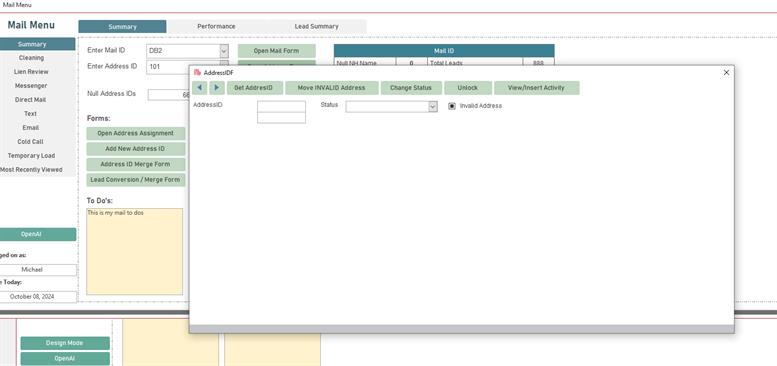Switch to the Lead Summary tab
This screenshot has width=777, height=366.
click(x=317, y=27)
